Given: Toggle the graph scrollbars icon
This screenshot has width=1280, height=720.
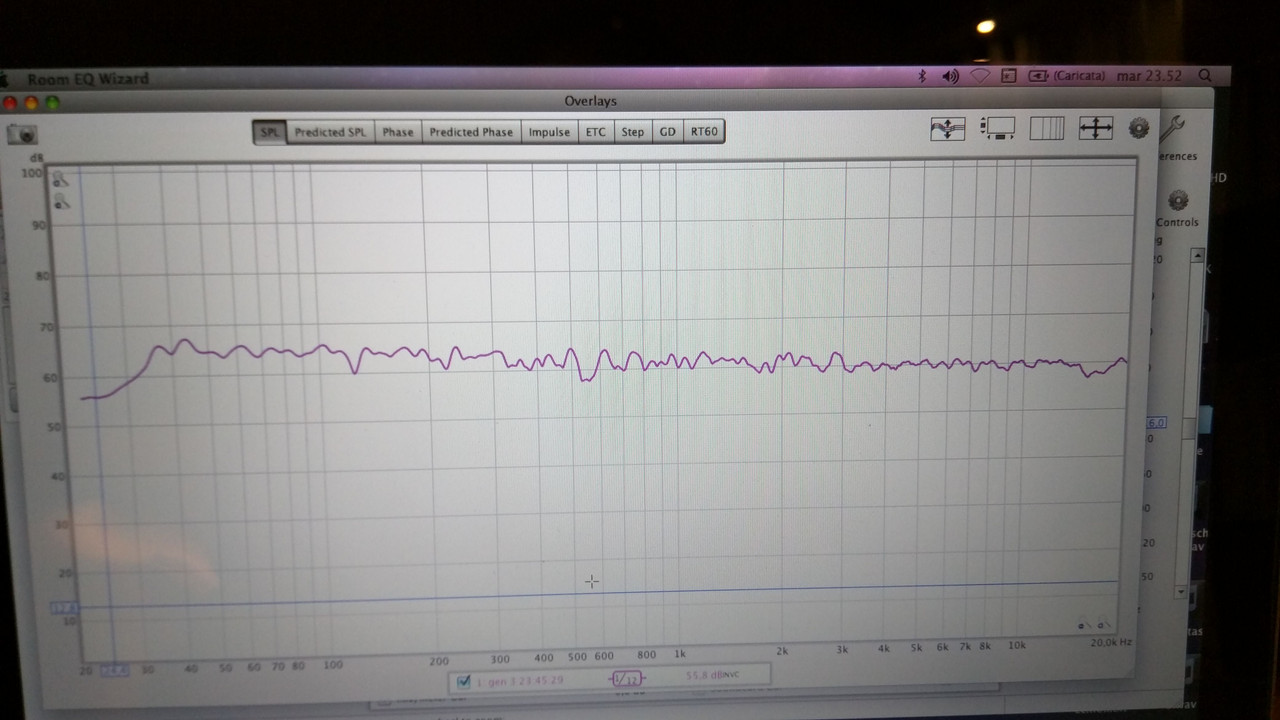Looking at the screenshot, I should tap(997, 128).
